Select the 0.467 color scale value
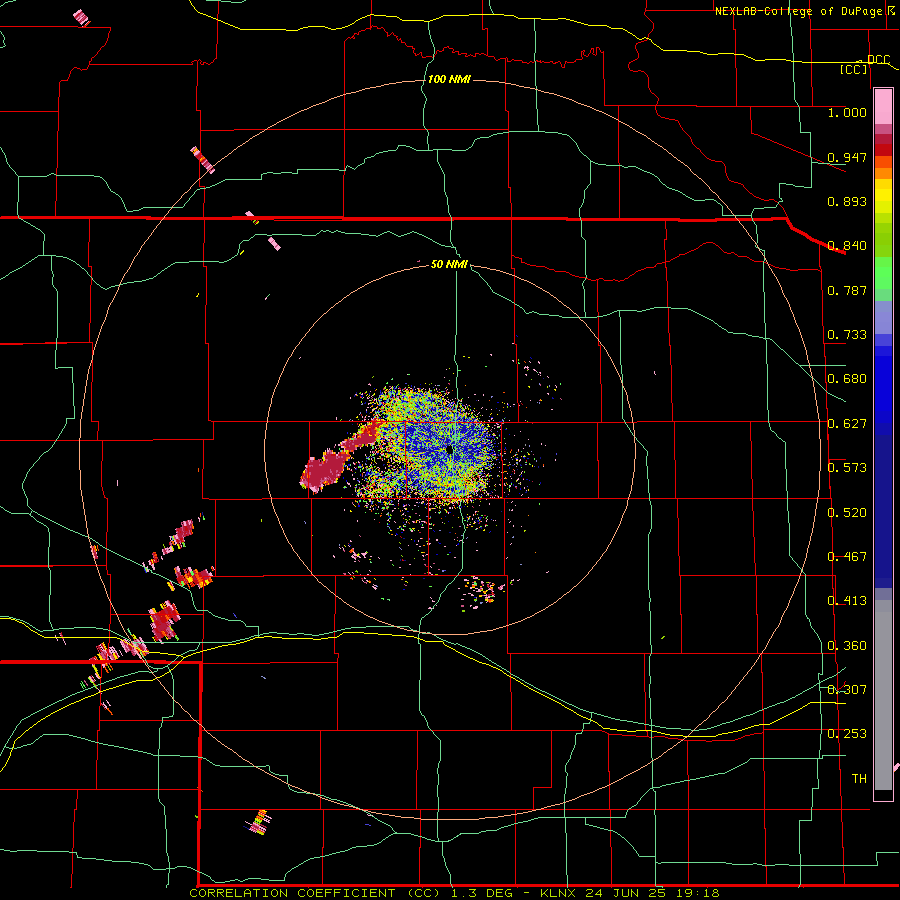 (x=847, y=557)
